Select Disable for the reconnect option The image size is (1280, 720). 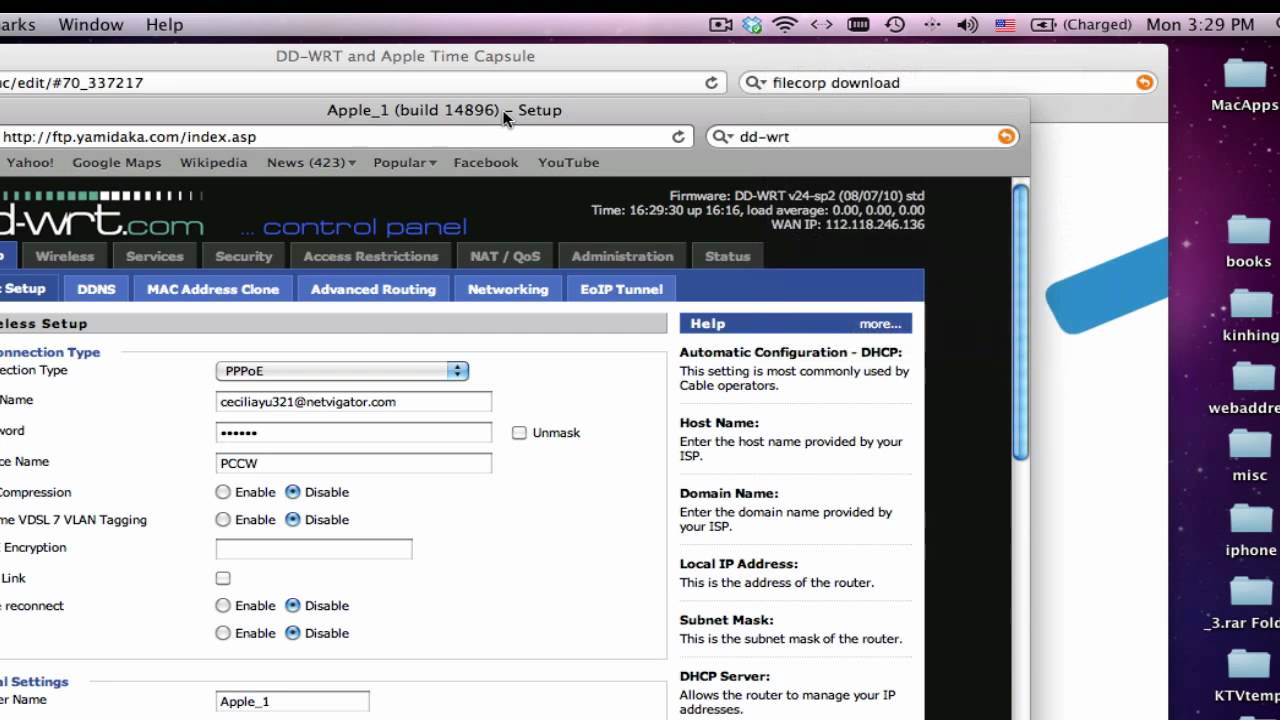tap(292, 605)
